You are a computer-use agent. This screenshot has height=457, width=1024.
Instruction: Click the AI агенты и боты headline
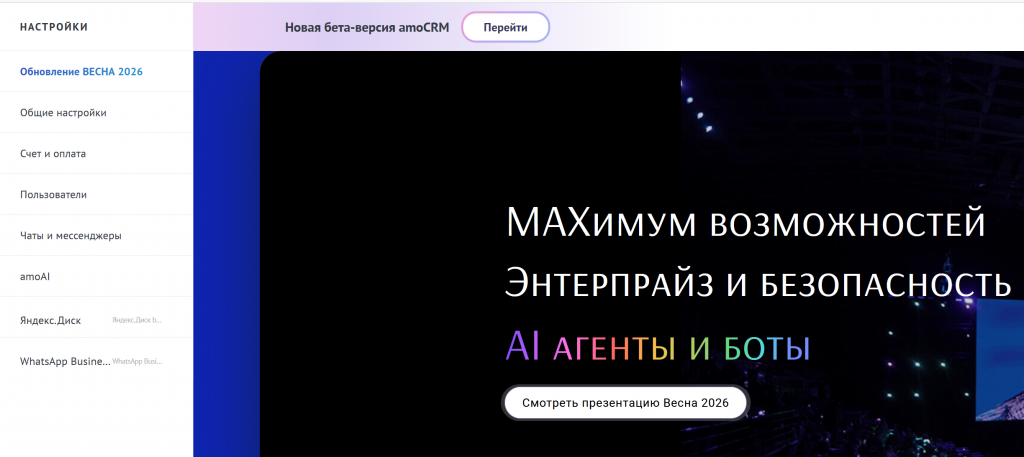click(658, 347)
